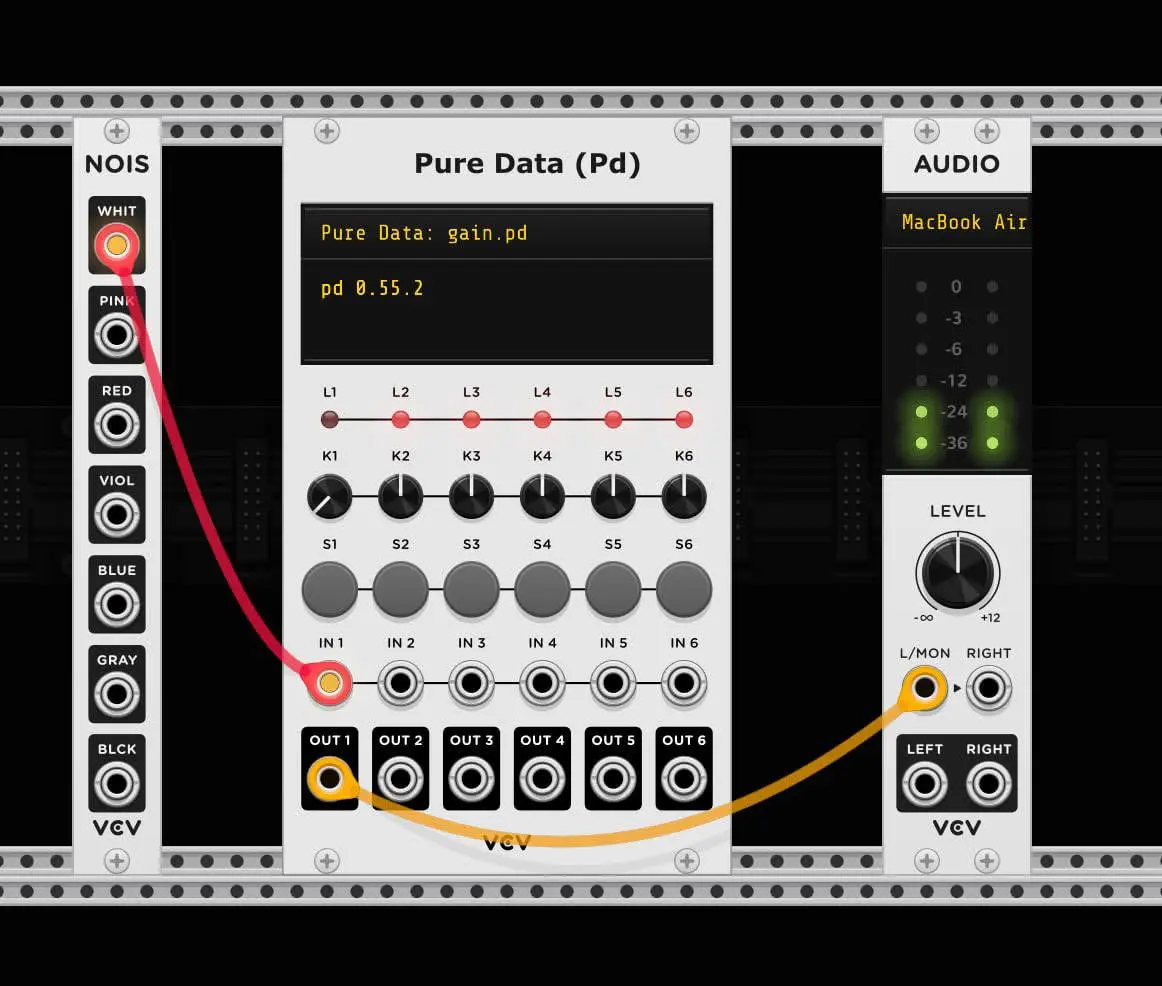
Task: Click the VIOL noise output jack
Action: coord(116,514)
